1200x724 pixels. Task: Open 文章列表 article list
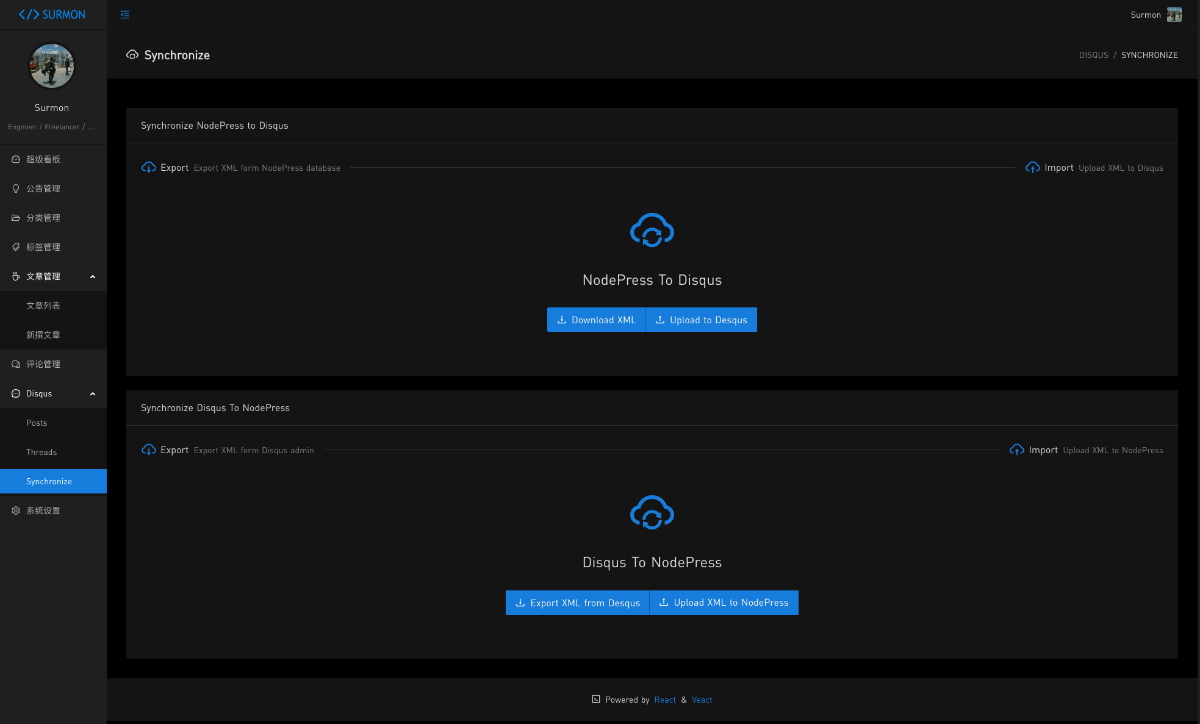point(43,306)
